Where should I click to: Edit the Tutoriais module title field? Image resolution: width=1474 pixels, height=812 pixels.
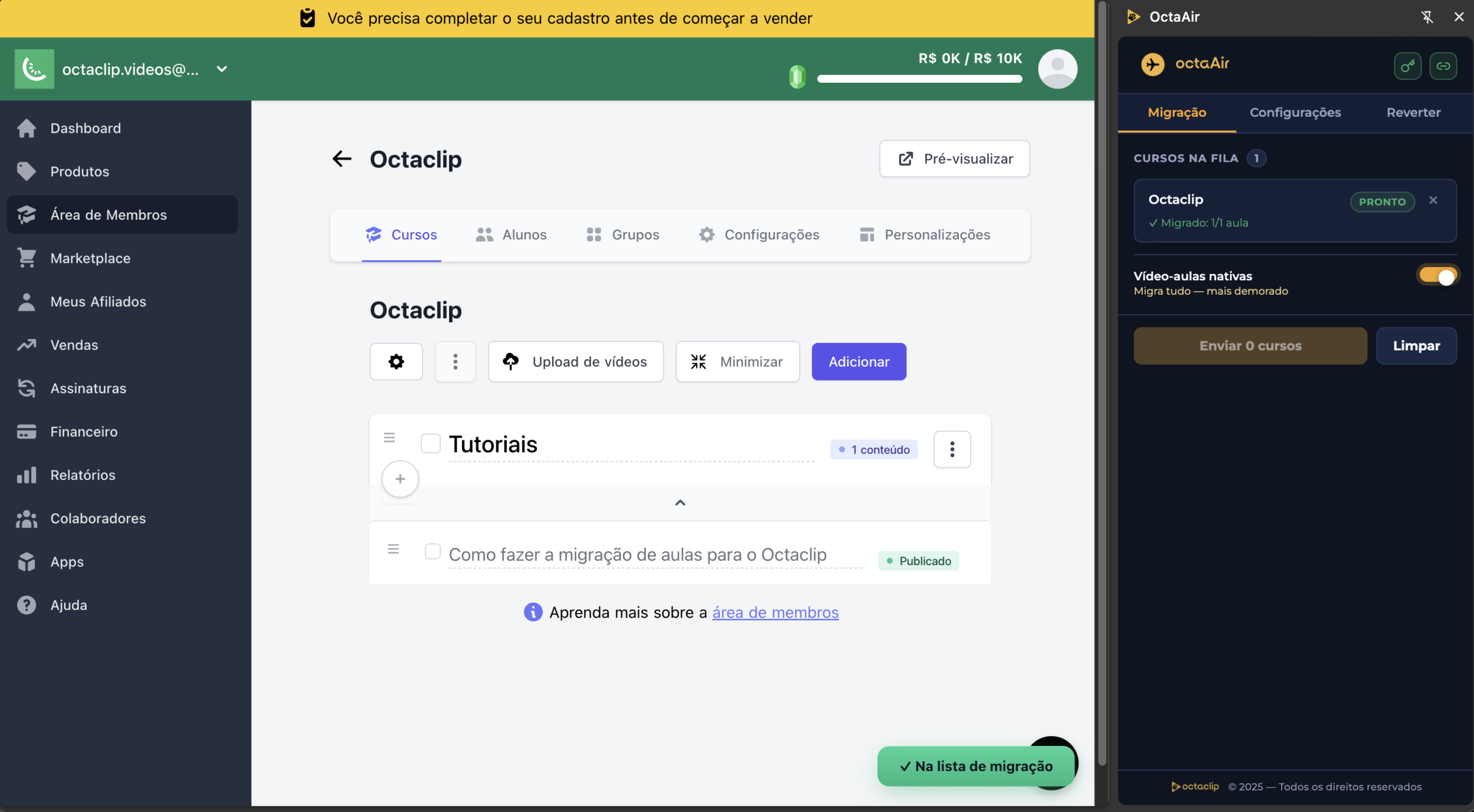(x=631, y=445)
